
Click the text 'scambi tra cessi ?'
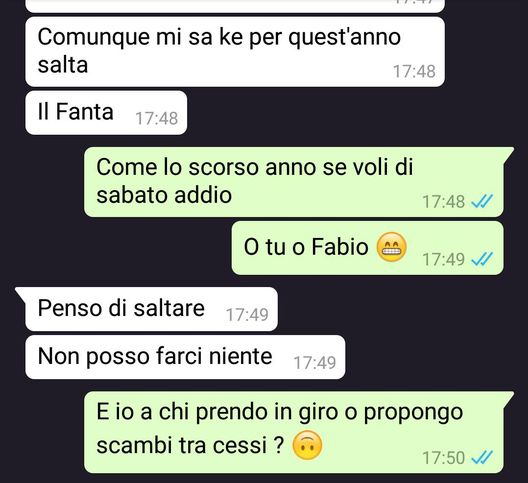coord(190,445)
